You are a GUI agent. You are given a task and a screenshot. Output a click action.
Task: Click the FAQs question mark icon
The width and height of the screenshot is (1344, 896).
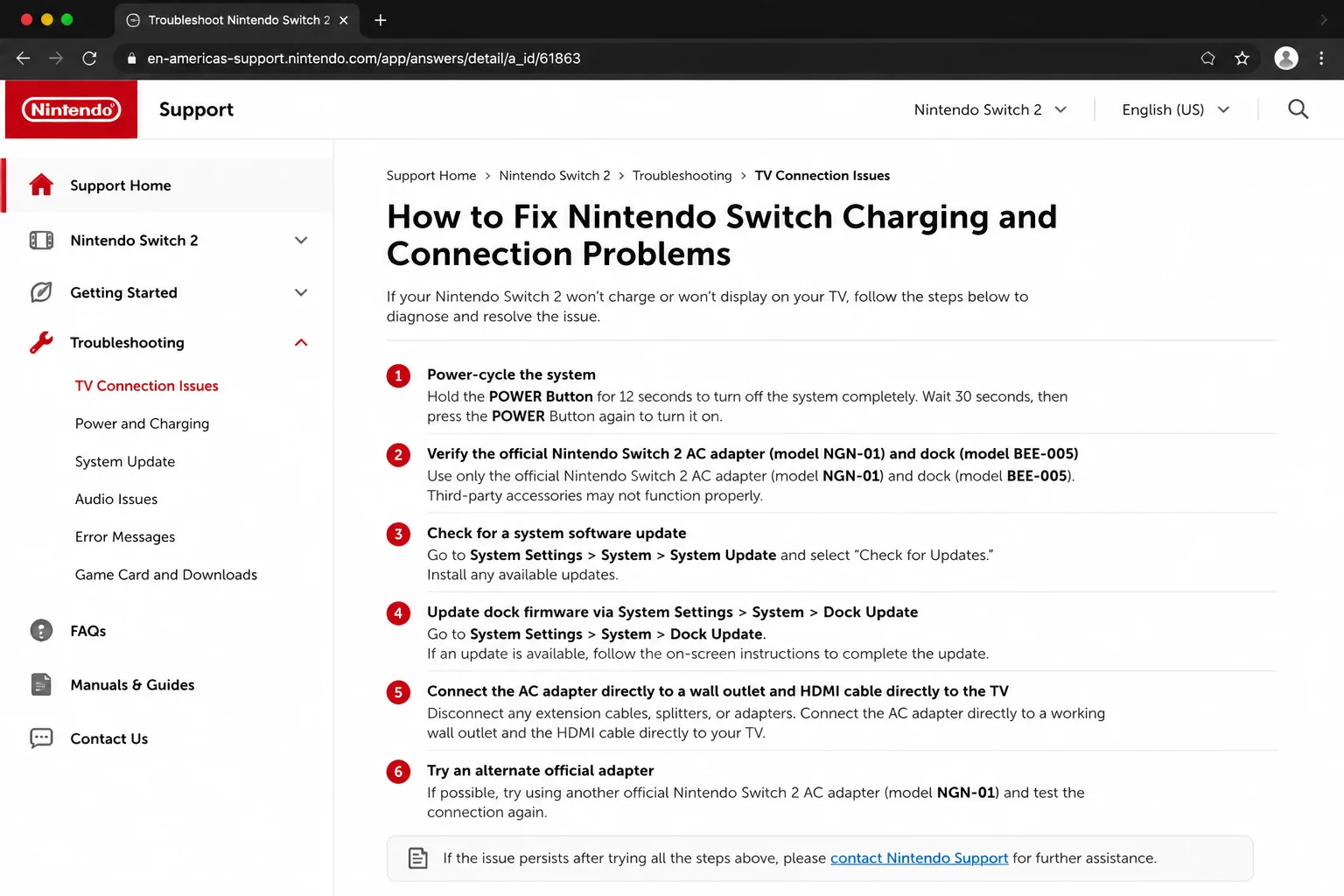click(x=41, y=631)
